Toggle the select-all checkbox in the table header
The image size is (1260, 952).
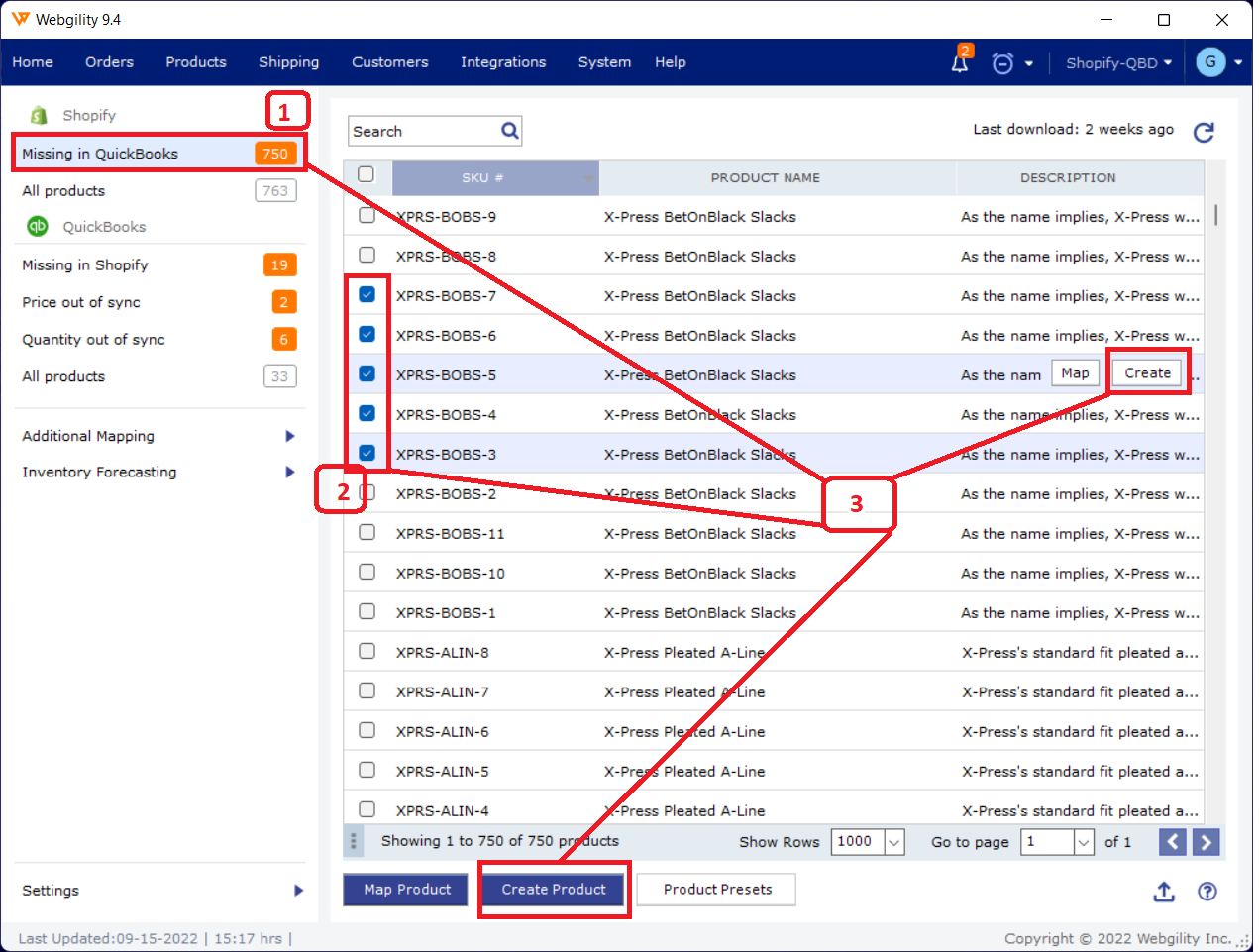367,174
